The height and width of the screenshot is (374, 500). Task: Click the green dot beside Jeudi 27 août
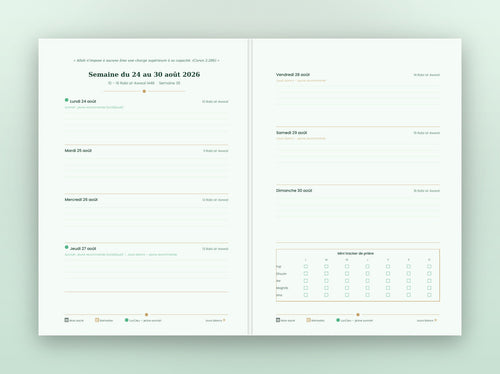pos(67,247)
